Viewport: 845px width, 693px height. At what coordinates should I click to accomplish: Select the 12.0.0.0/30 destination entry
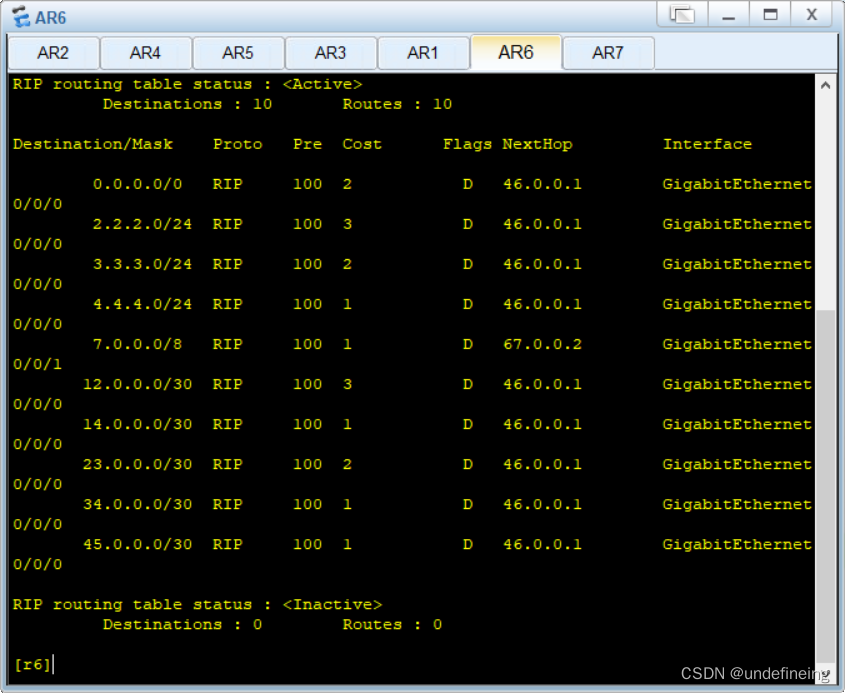pyautogui.click(x=137, y=384)
